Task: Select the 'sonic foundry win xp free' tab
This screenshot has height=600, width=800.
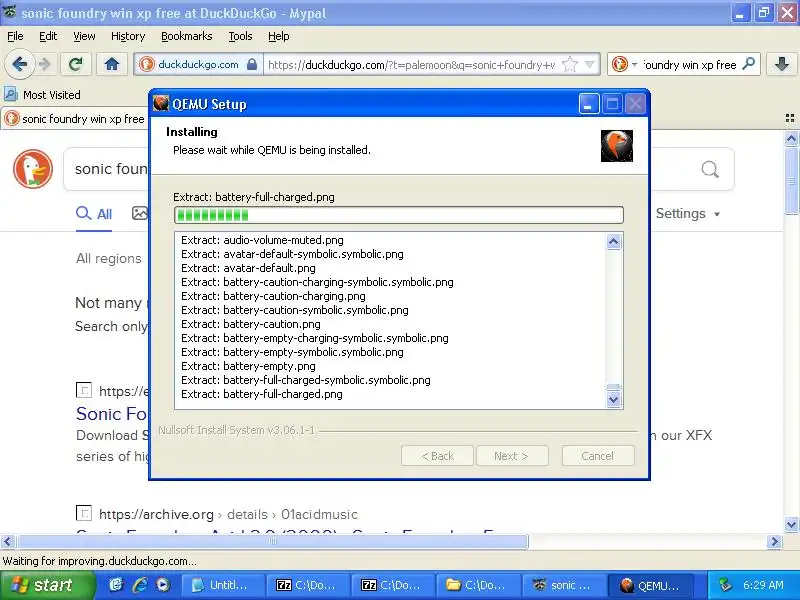Action: 75,119
